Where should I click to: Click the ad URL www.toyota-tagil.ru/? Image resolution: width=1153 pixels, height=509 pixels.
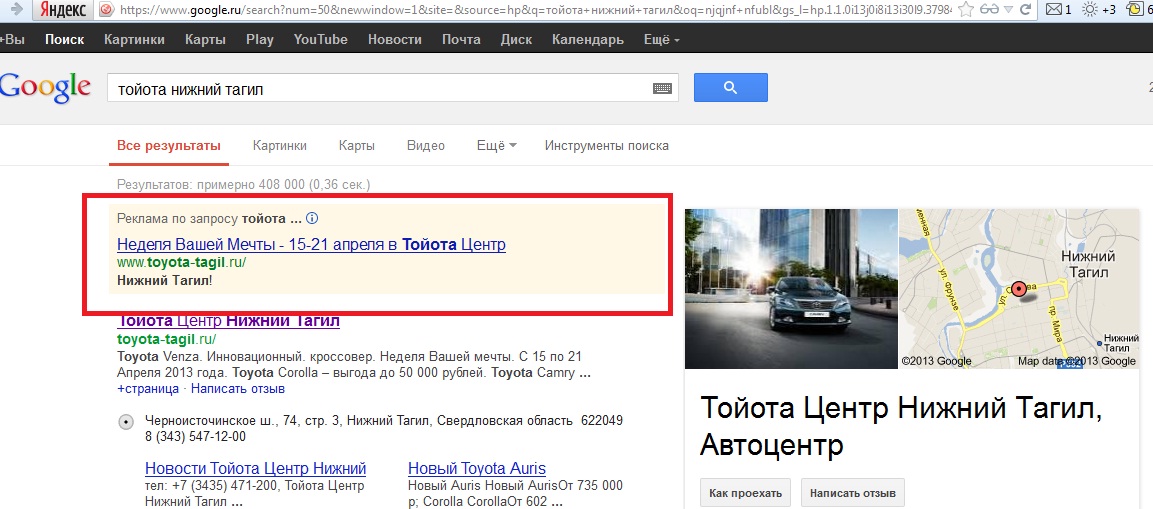point(182,263)
